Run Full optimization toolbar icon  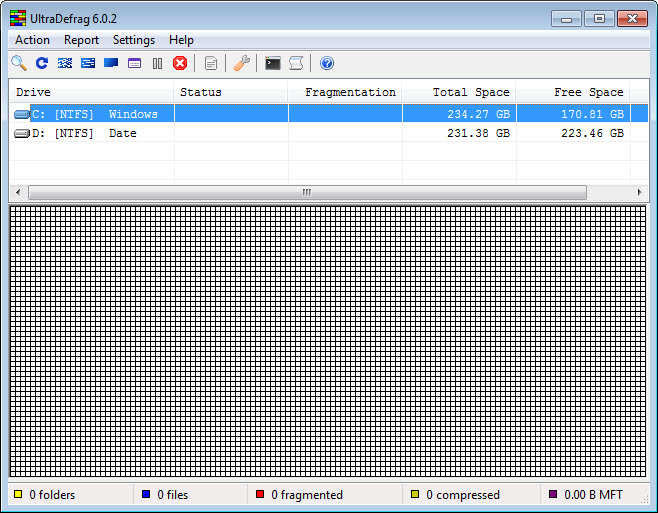[x=111, y=63]
